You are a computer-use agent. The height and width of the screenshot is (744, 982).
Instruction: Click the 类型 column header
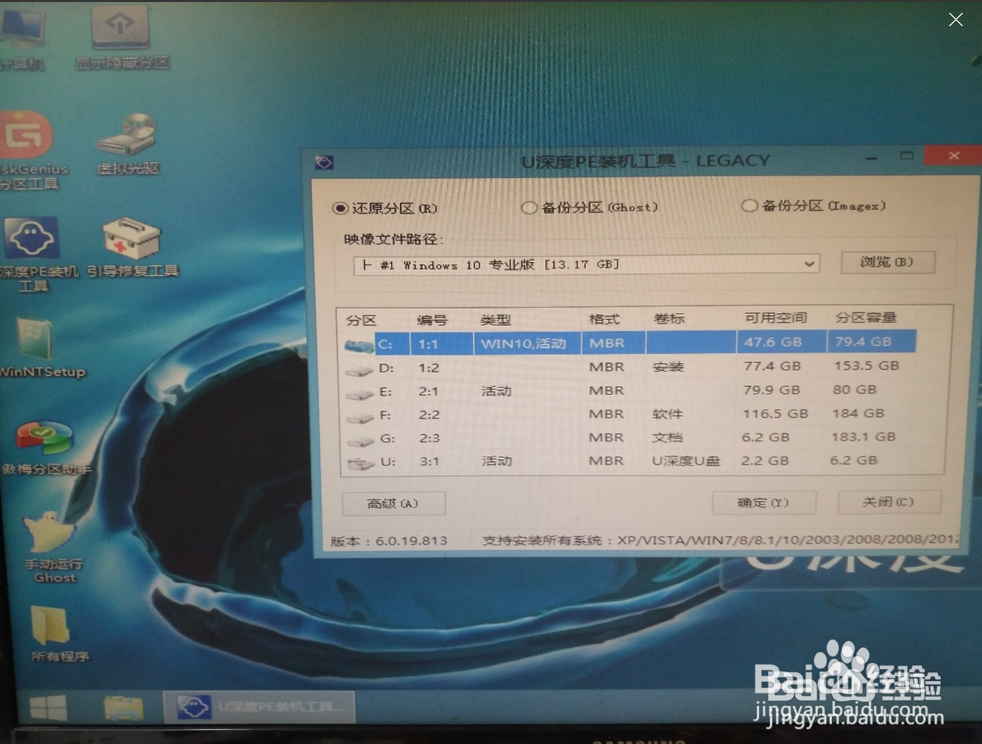tap(495, 320)
